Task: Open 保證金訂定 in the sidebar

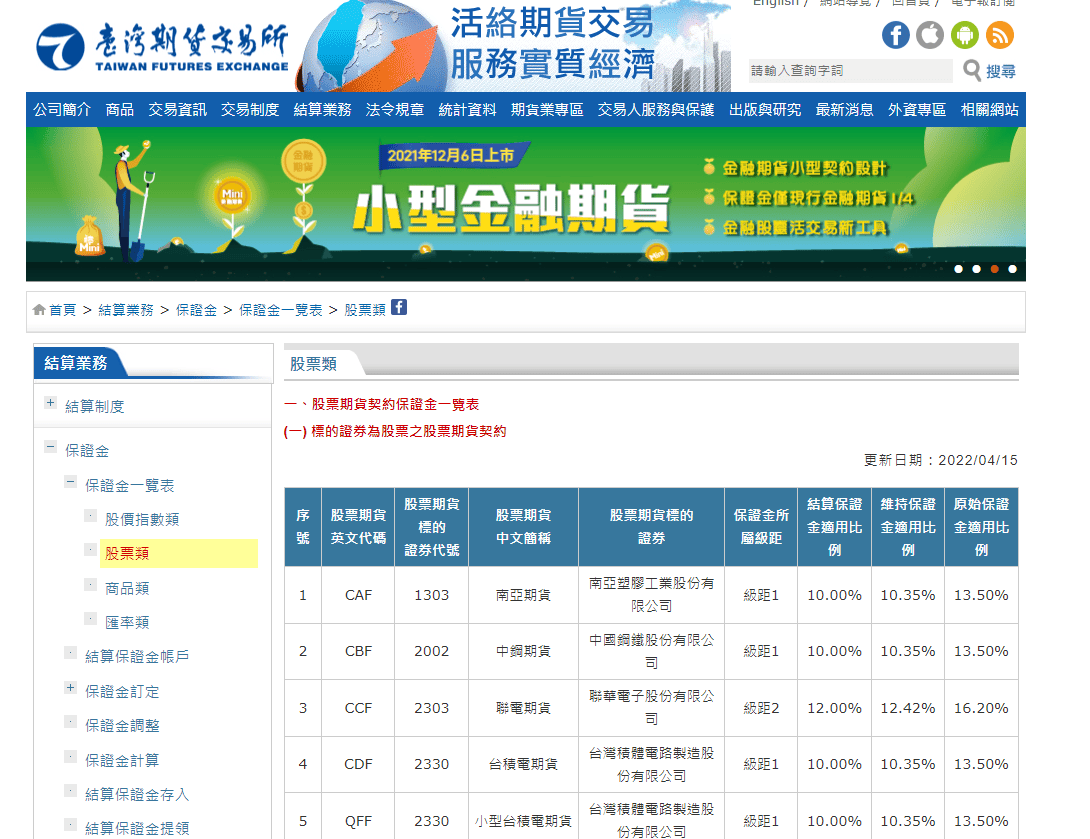Action: tap(122, 692)
